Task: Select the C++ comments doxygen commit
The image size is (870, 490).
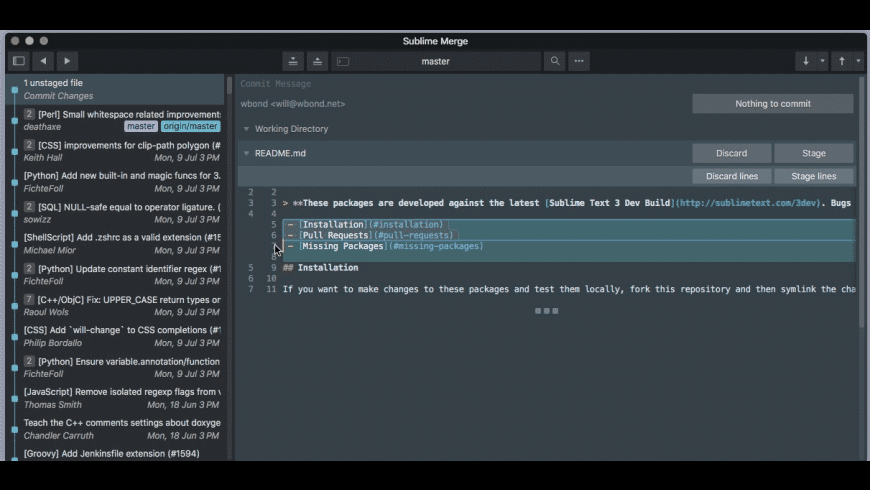Action: click(115, 429)
